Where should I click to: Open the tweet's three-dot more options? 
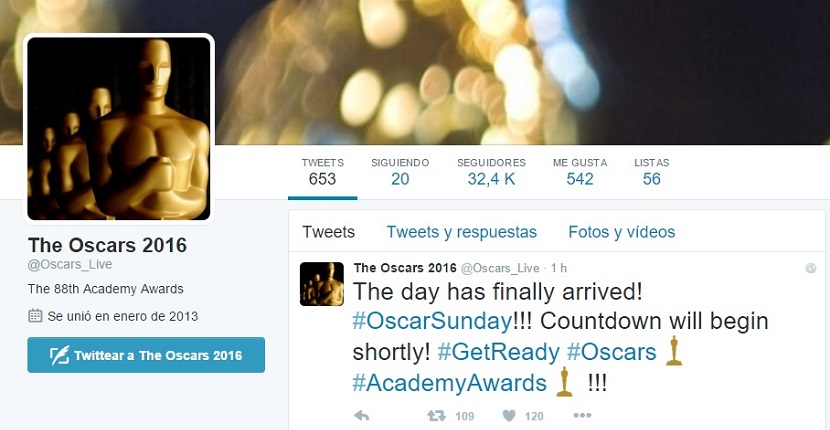pyautogui.click(x=582, y=416)
